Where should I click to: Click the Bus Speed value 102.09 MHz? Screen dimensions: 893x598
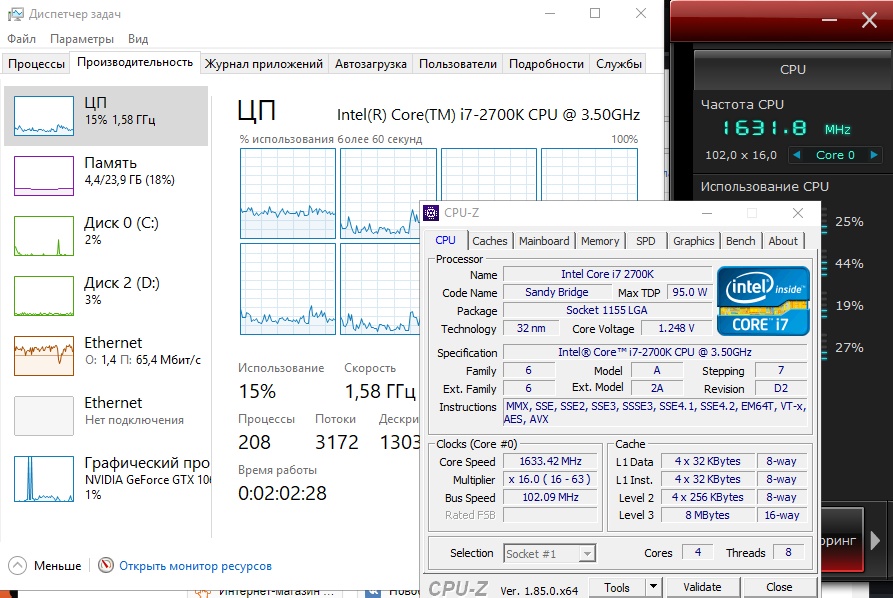click(x=550, y=497)
